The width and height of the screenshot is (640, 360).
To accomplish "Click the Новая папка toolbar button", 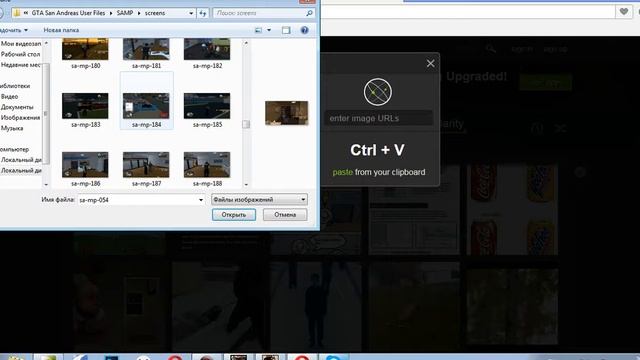I will [x=61, y=30].
